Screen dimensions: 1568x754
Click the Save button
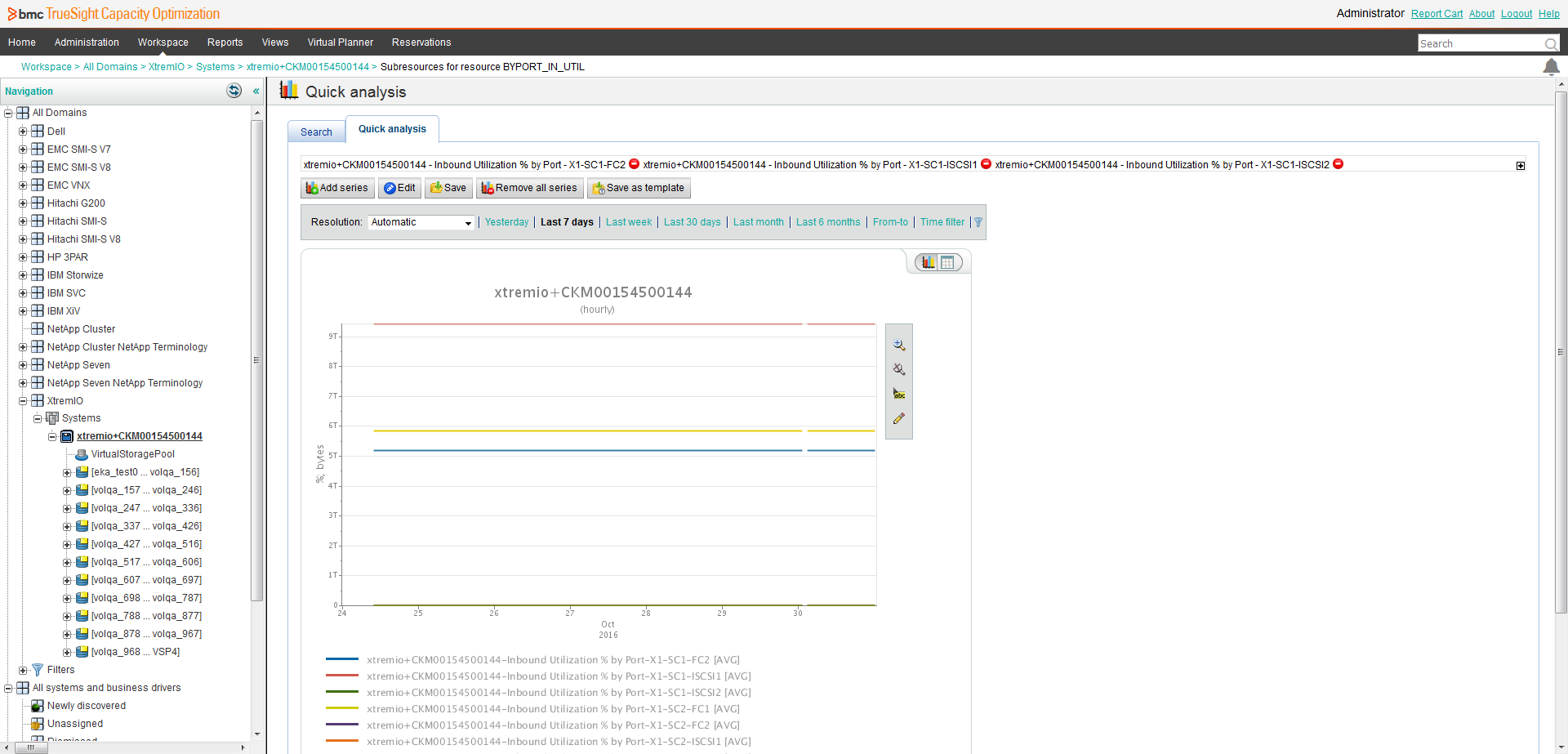(448, 188)
